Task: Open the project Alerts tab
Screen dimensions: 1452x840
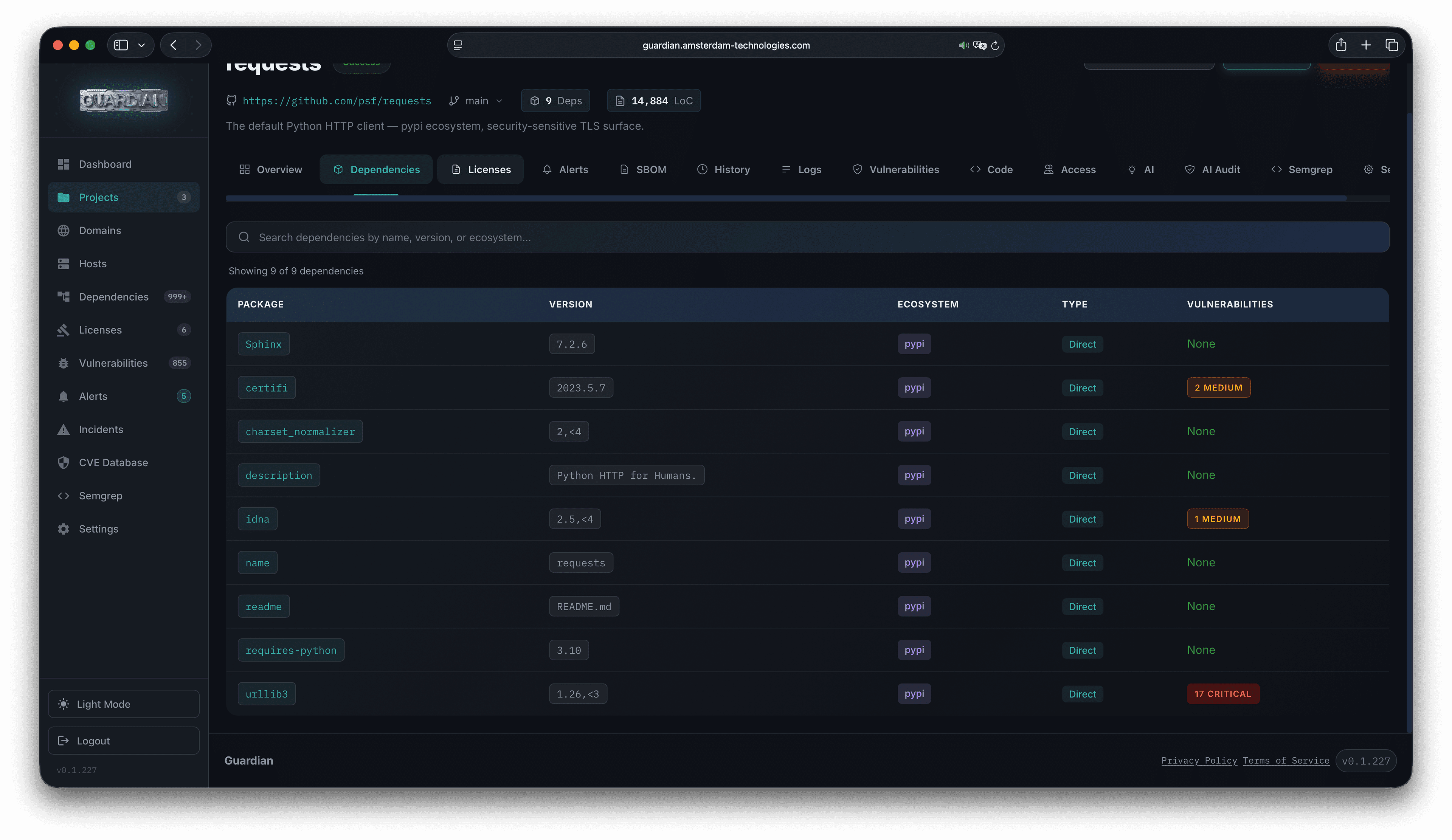Action: [x=565, y=169]
